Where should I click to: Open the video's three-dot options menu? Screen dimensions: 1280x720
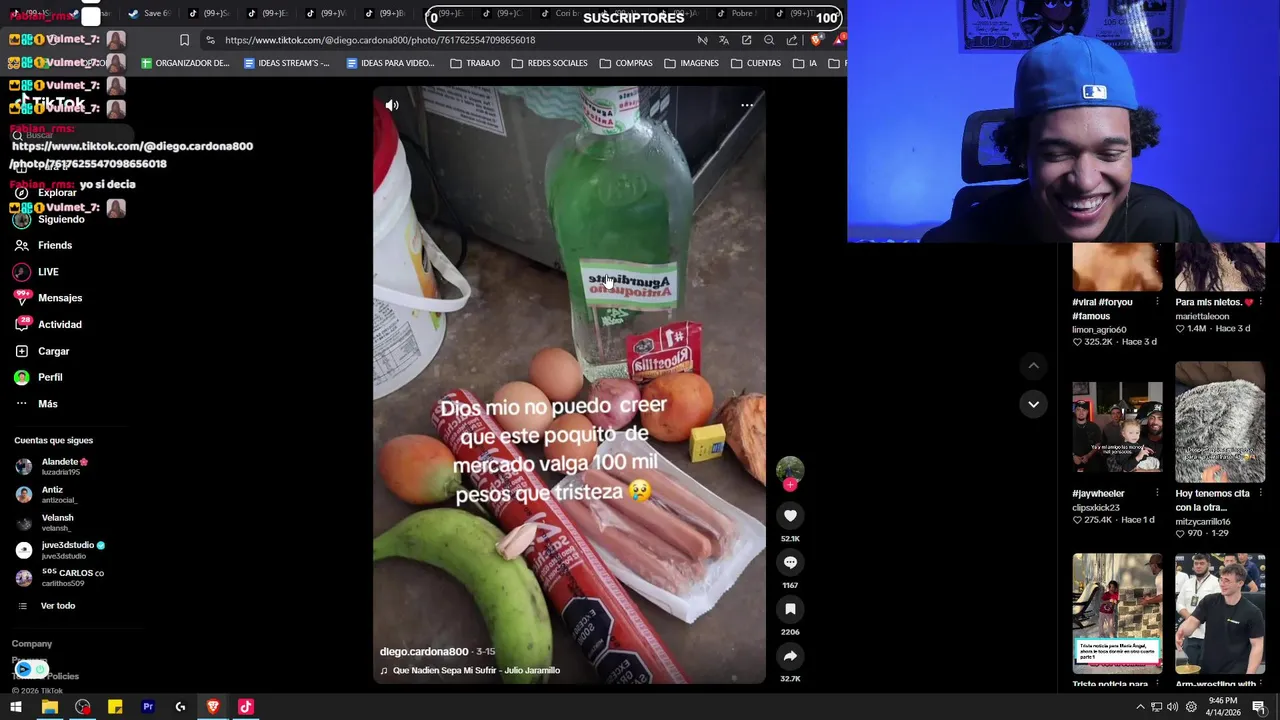tap(747, 105)
